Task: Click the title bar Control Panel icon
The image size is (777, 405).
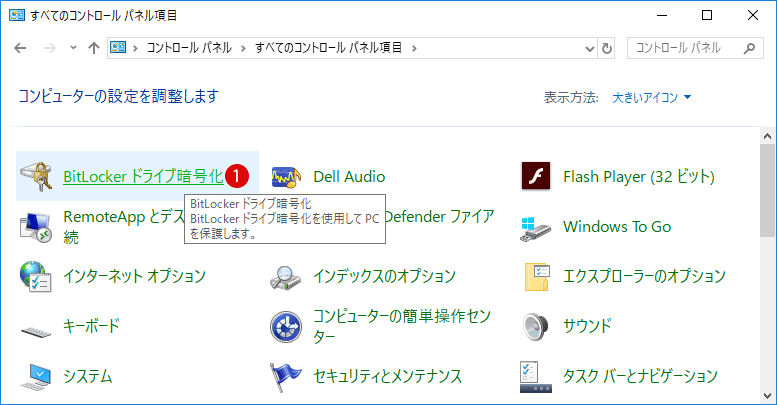Action: point(17,15)
